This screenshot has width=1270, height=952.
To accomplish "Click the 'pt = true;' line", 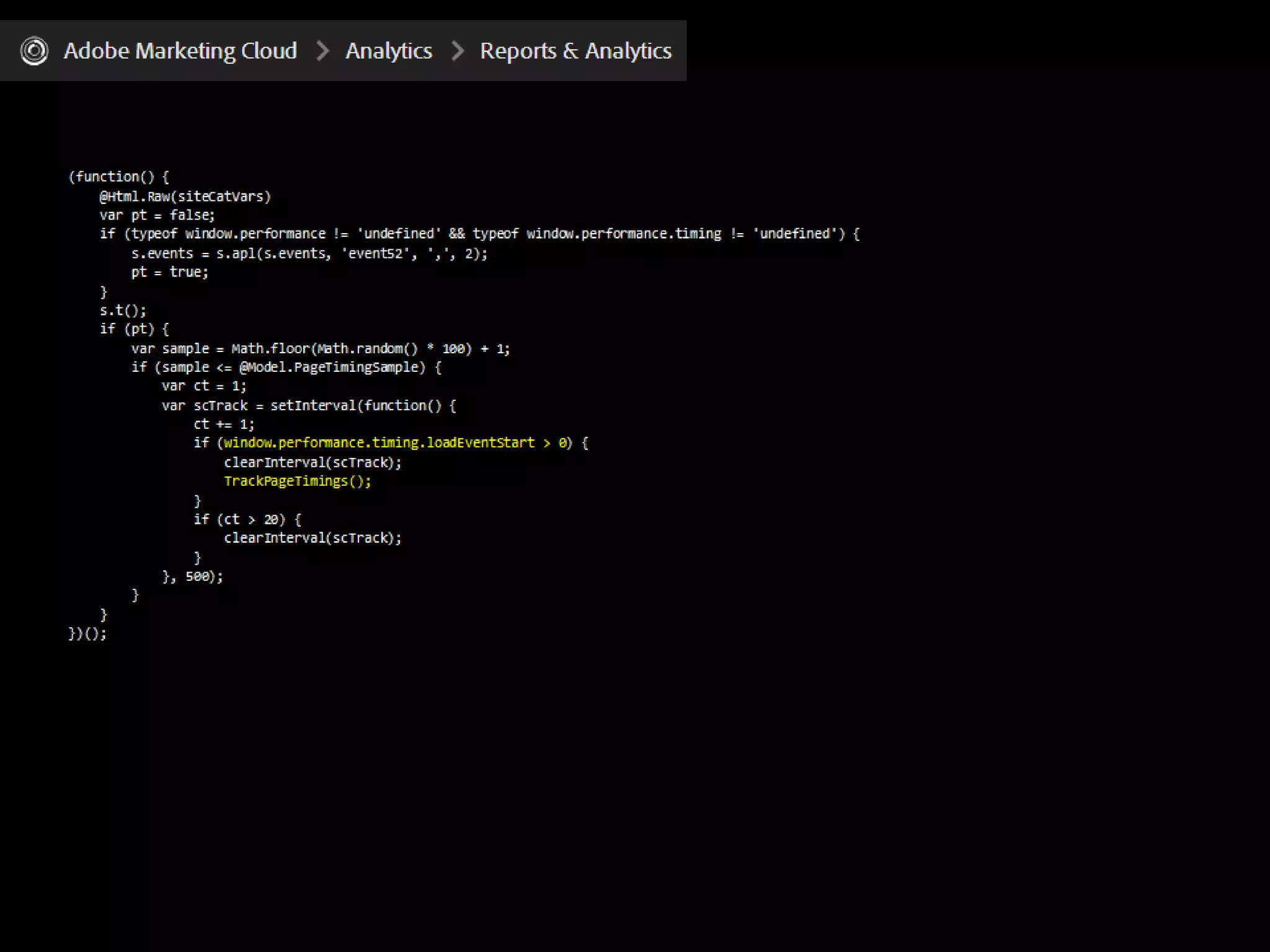I will [169, 272].
